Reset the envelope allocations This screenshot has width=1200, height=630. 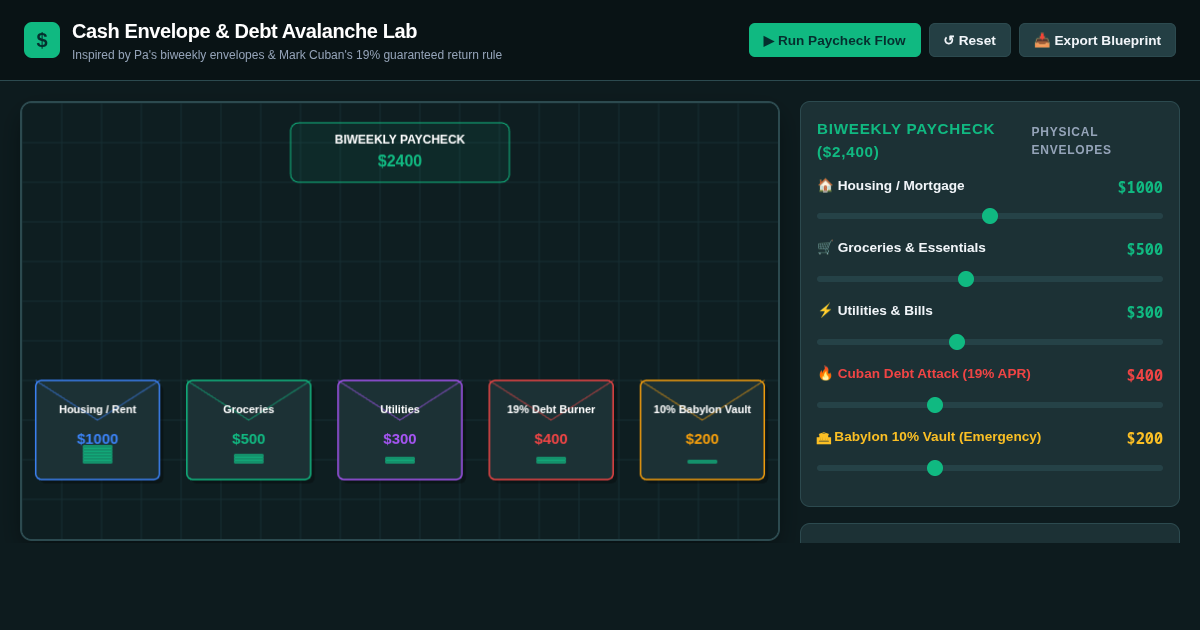[970, 40]
